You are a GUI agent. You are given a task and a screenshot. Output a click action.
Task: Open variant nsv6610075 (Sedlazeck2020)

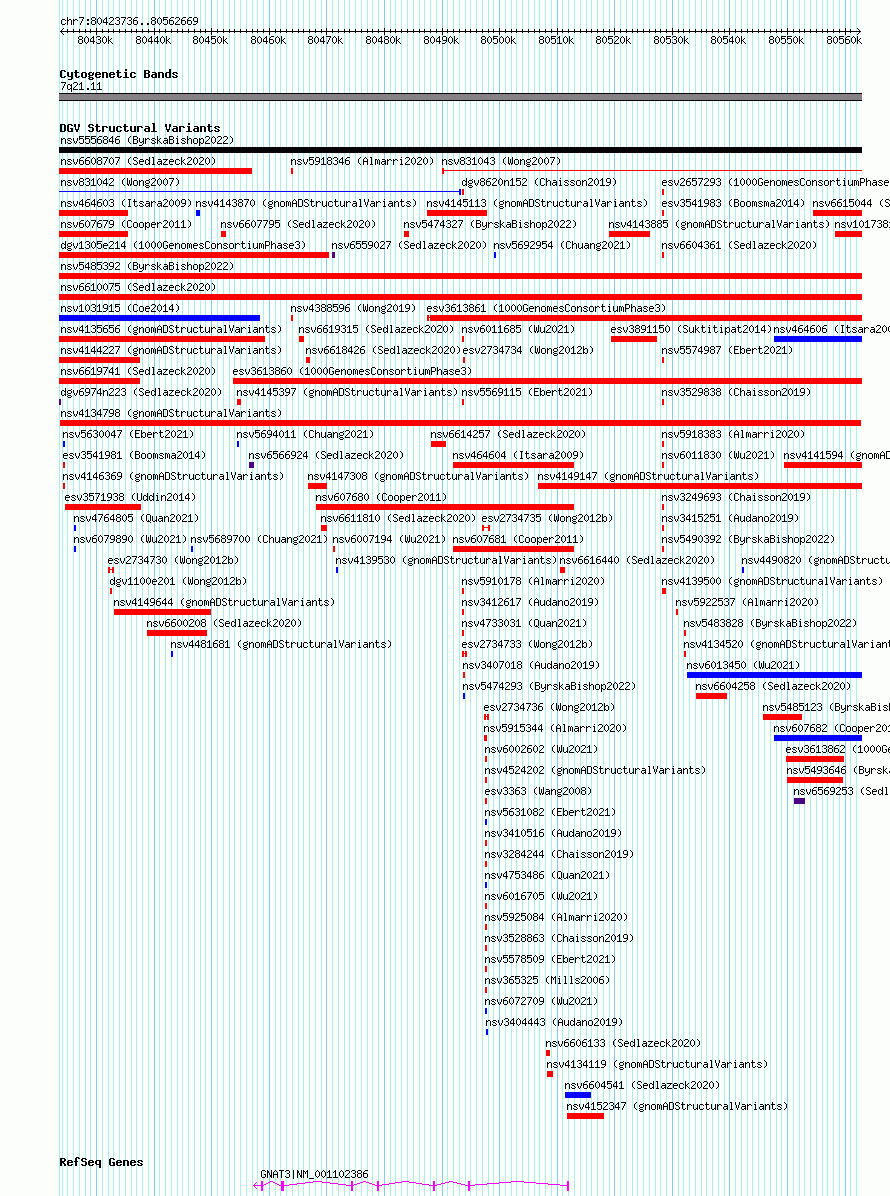(138, 288)
